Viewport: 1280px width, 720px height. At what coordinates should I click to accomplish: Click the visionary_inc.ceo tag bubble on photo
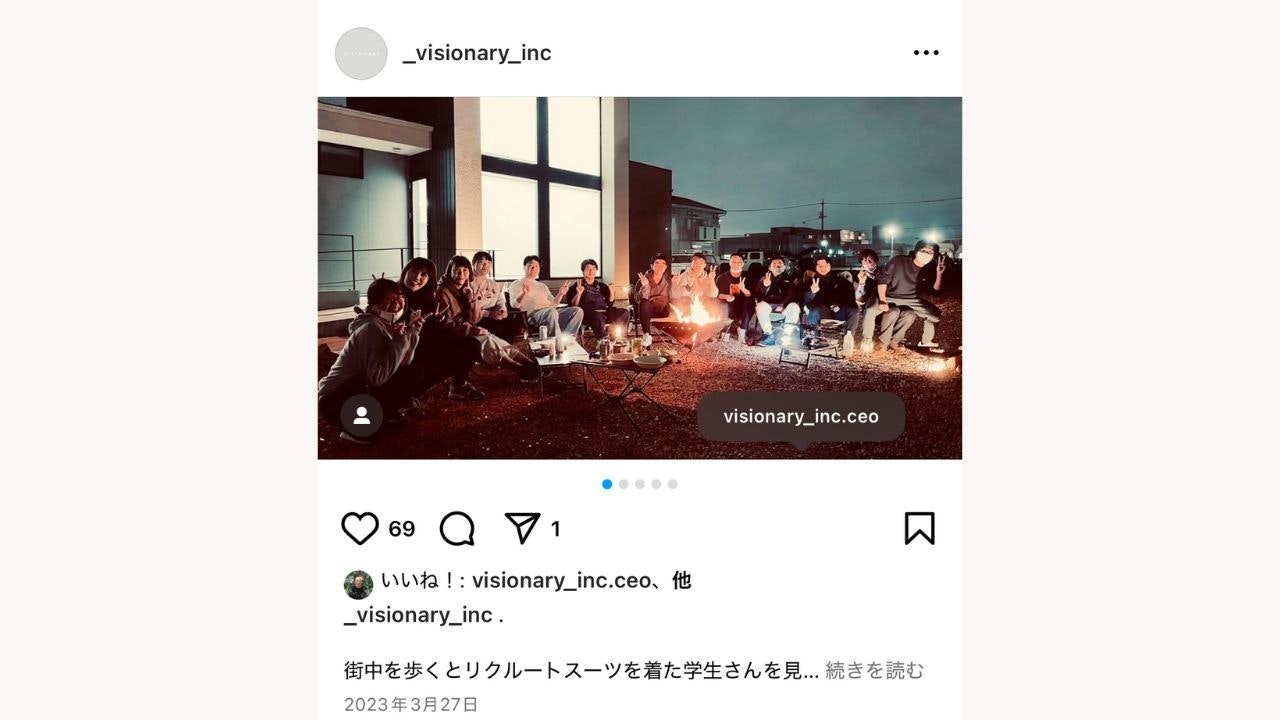801,416
